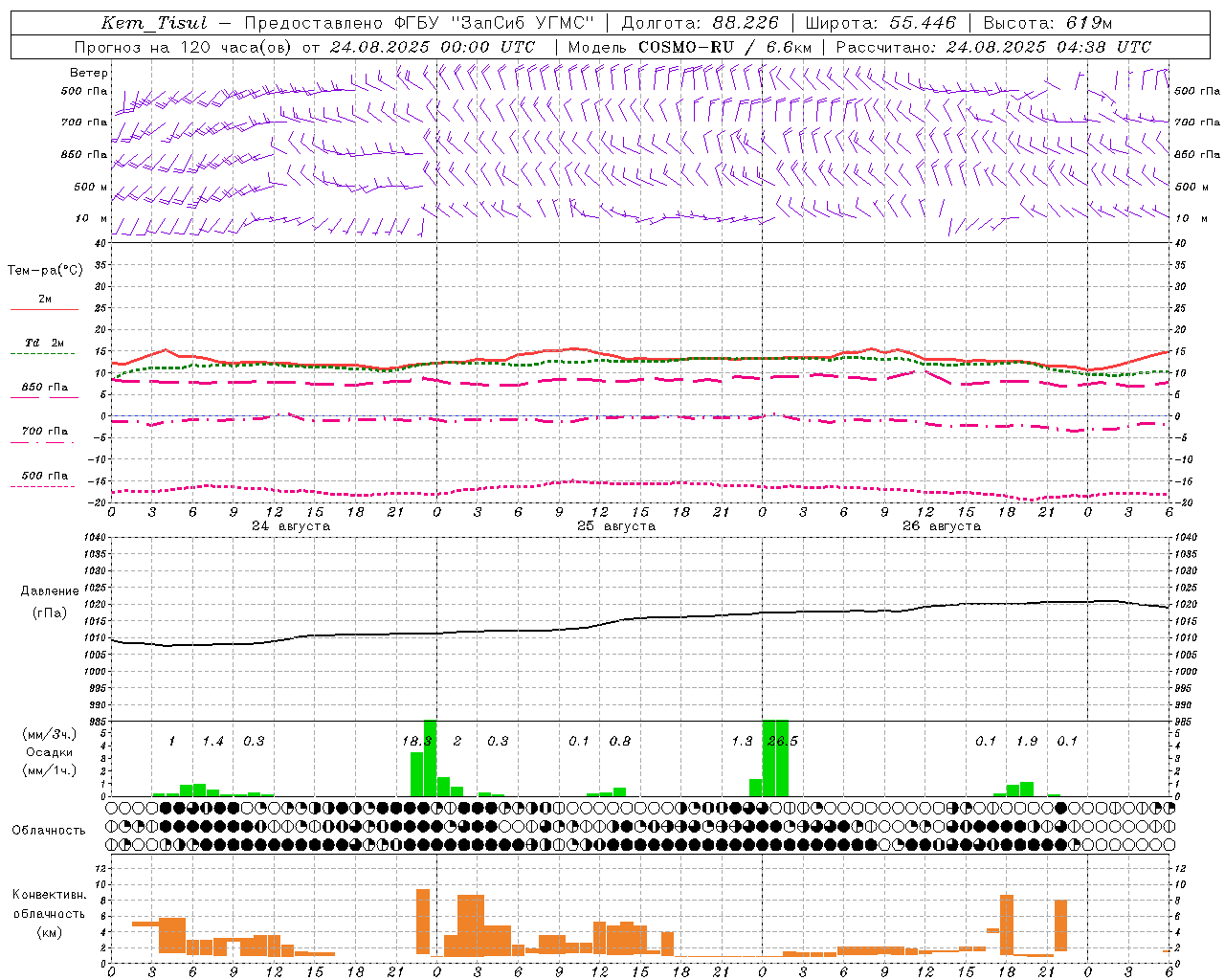This screenshot has width=1225, height=980.
Task: Click the model name COSMO-RU / 6.6км
Action: [724, 47]
